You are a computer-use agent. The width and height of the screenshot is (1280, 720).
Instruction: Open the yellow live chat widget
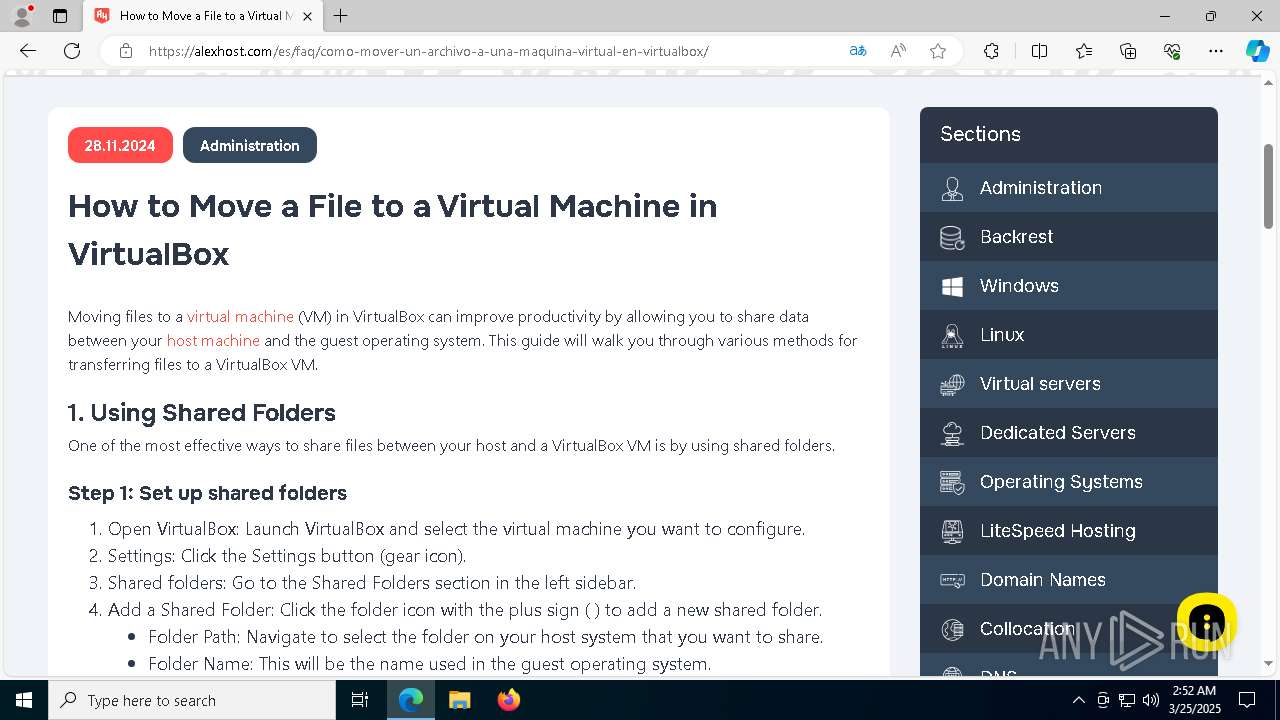coord(1207,623)
